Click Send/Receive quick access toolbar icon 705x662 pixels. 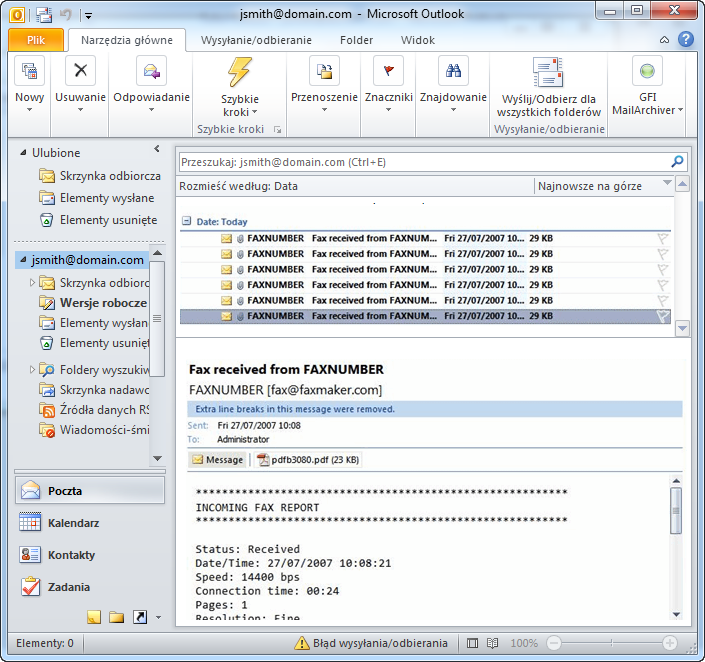(x=44, y=15)
